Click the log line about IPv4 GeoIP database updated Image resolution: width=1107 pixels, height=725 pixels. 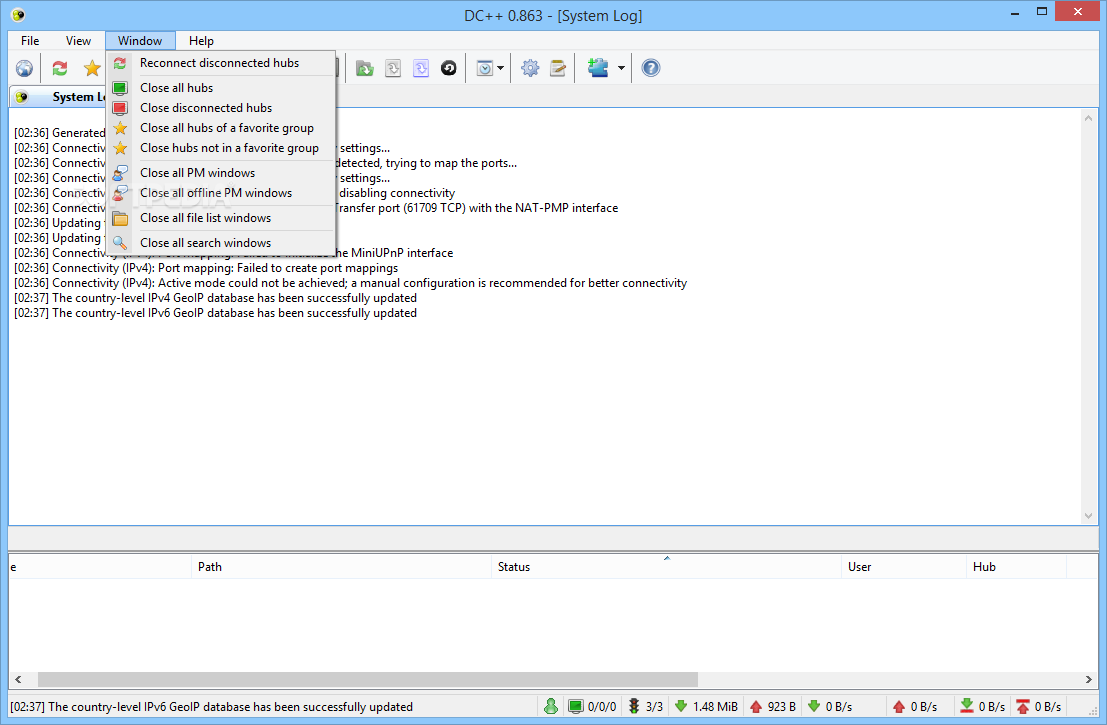coord(215,298)
